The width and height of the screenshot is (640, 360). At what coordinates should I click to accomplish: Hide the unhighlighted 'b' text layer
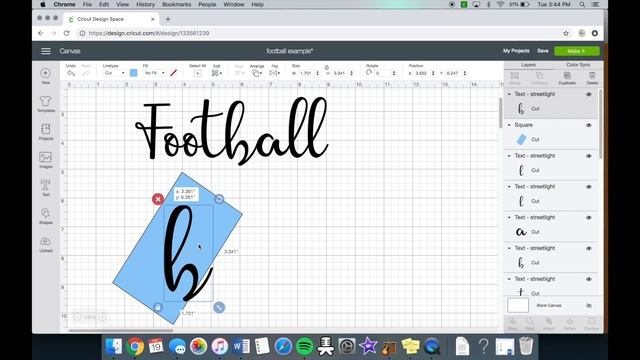(x=589, y=248)
